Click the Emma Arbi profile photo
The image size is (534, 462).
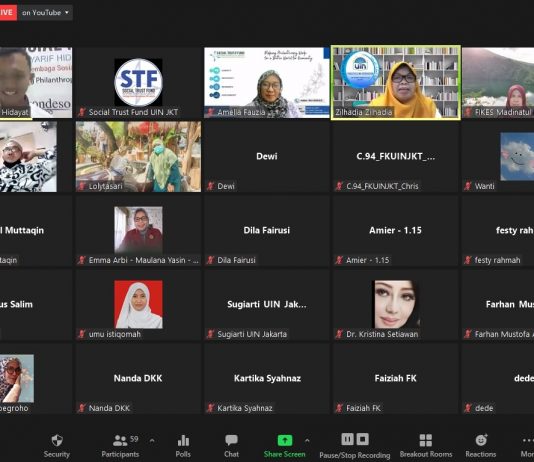coord(138,230)
